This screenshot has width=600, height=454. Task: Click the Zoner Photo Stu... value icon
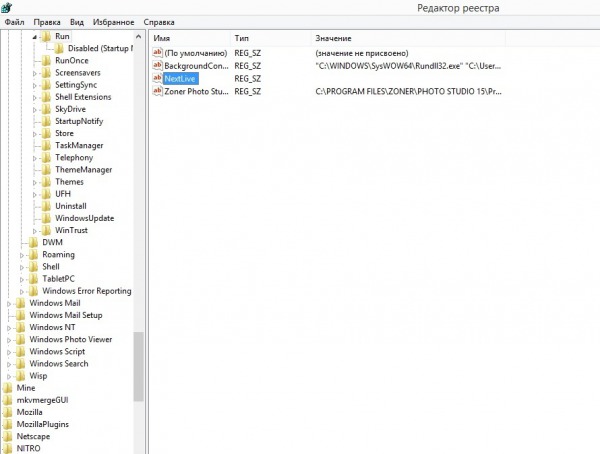[x=157, y=91]
